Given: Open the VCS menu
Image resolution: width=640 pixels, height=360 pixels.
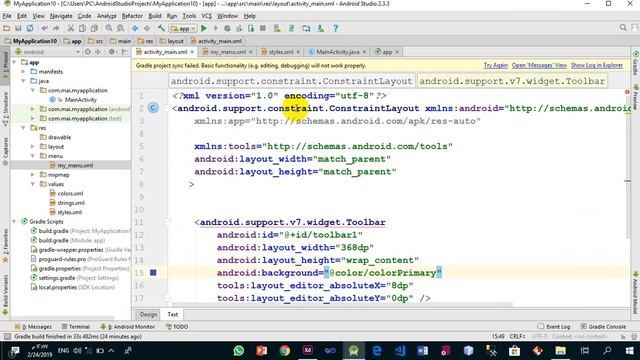Looking at the screenshot, I should tap(207, 16).
